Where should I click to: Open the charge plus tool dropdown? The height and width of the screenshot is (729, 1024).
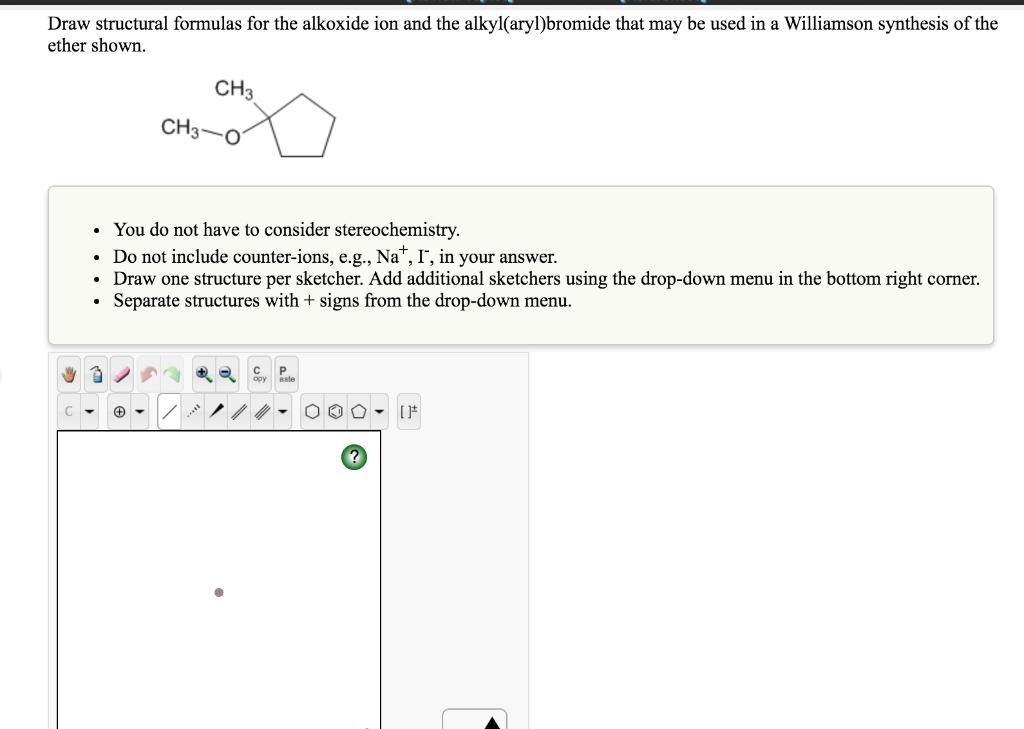(138, 411)
